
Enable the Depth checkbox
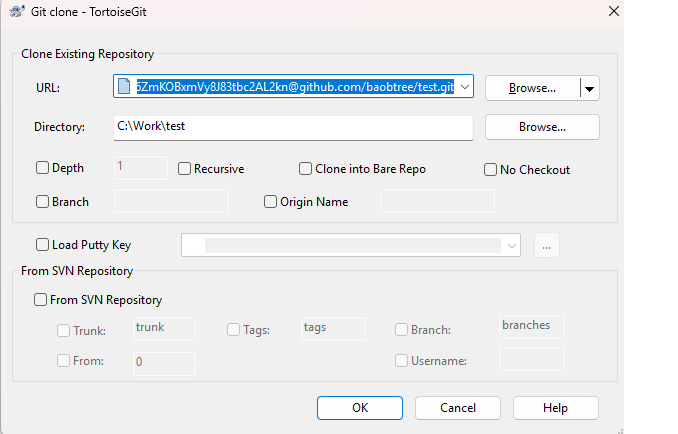[x=42, y=168]
